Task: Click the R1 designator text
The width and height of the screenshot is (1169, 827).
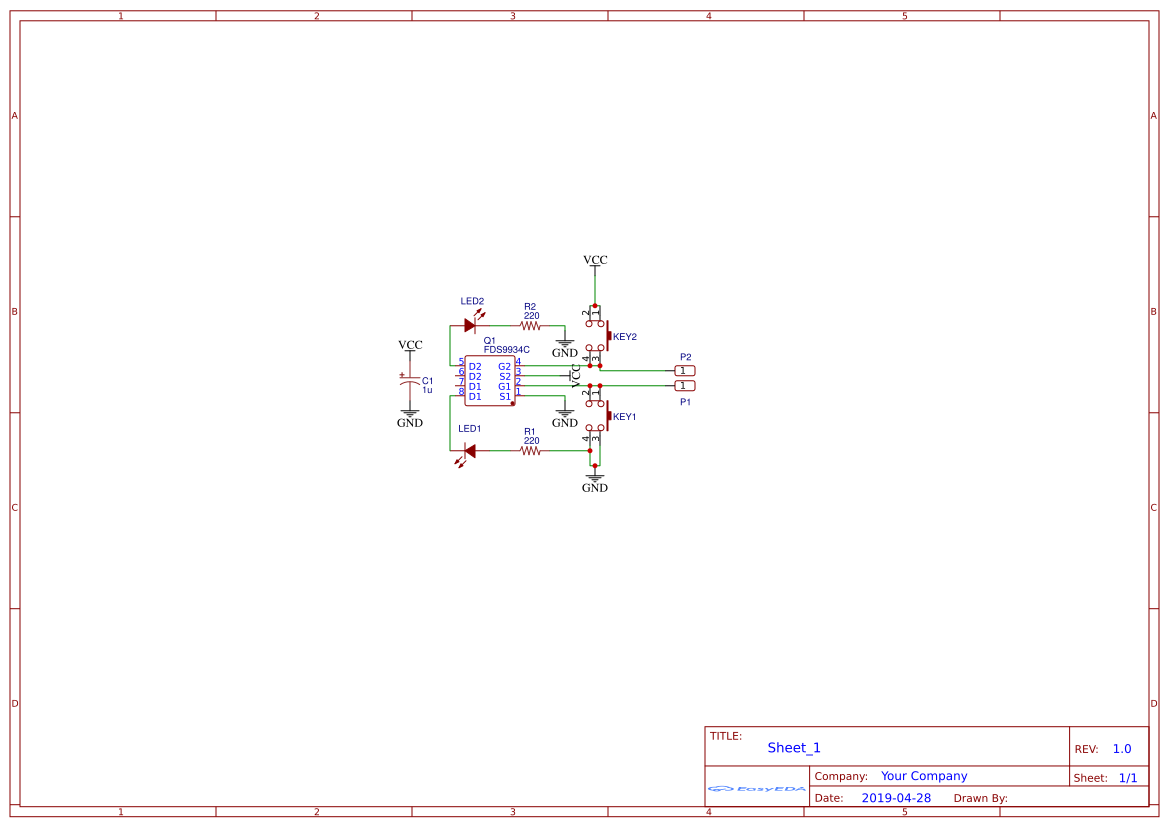Action: point(529,432)
